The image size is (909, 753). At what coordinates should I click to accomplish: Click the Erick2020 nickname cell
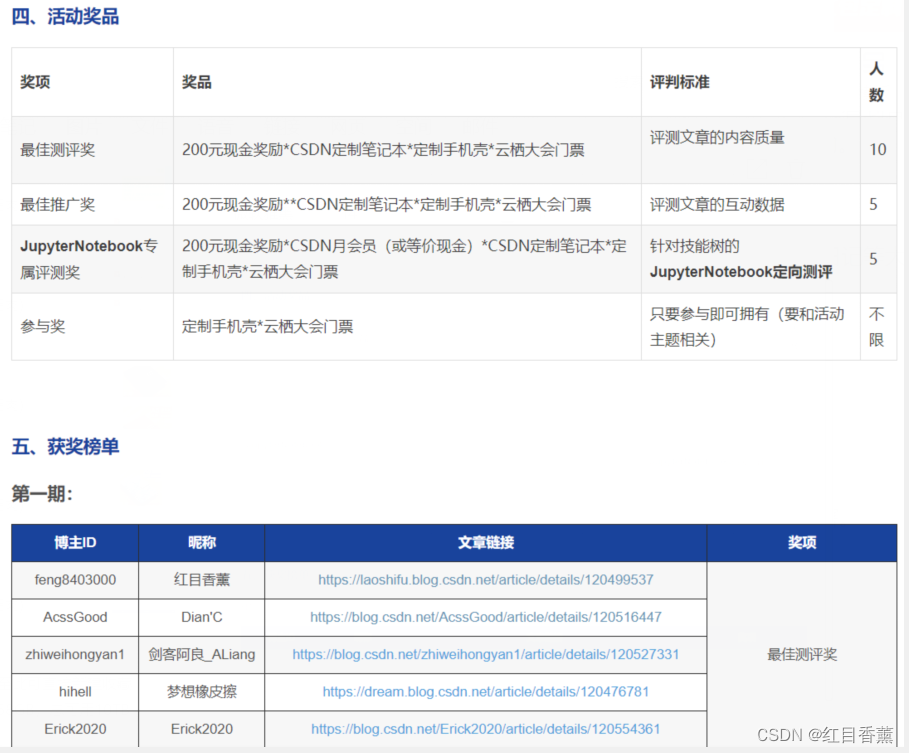pos(202,729)
